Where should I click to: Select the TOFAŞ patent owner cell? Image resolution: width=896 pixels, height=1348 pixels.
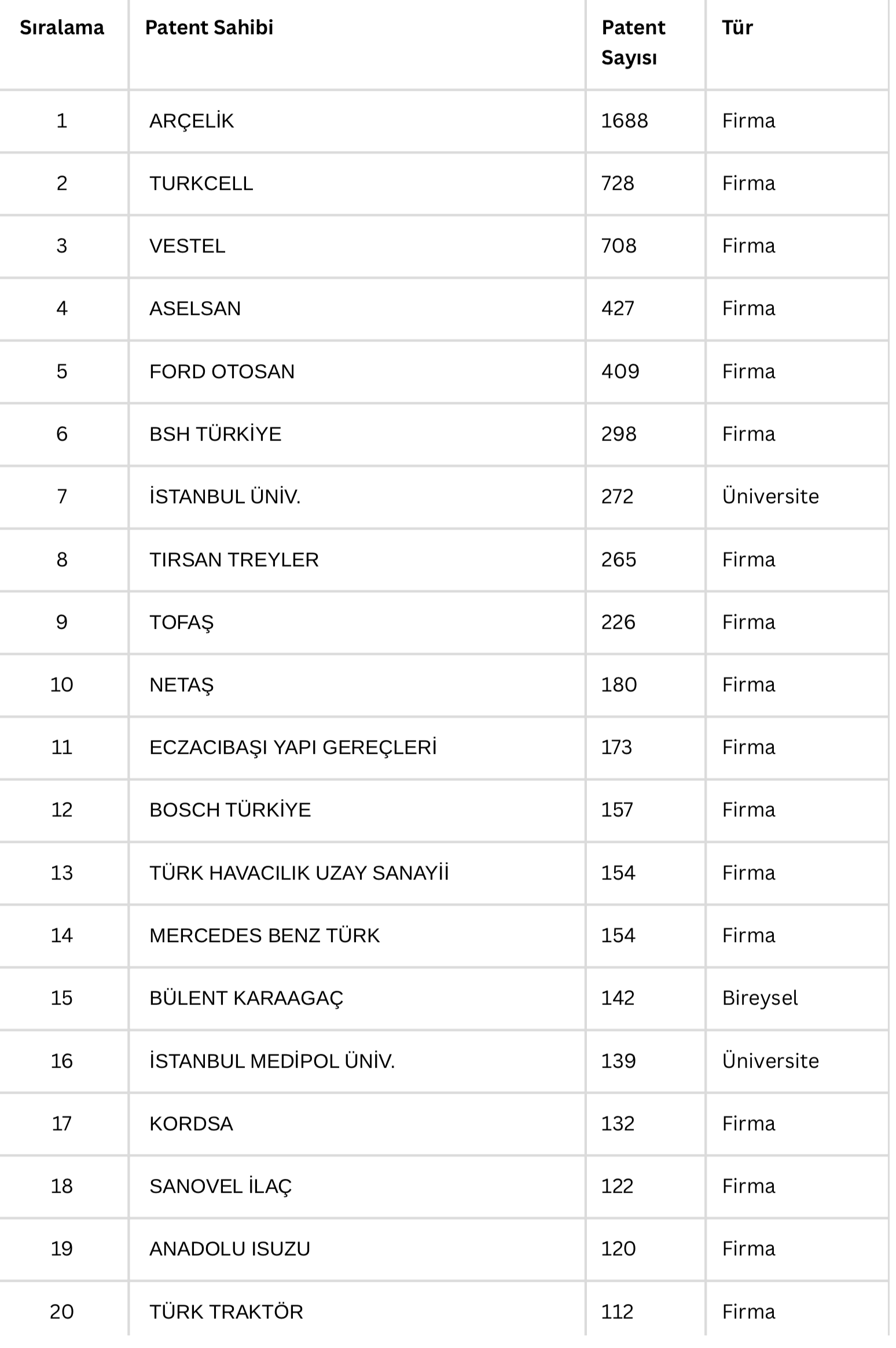pos(181,622)
